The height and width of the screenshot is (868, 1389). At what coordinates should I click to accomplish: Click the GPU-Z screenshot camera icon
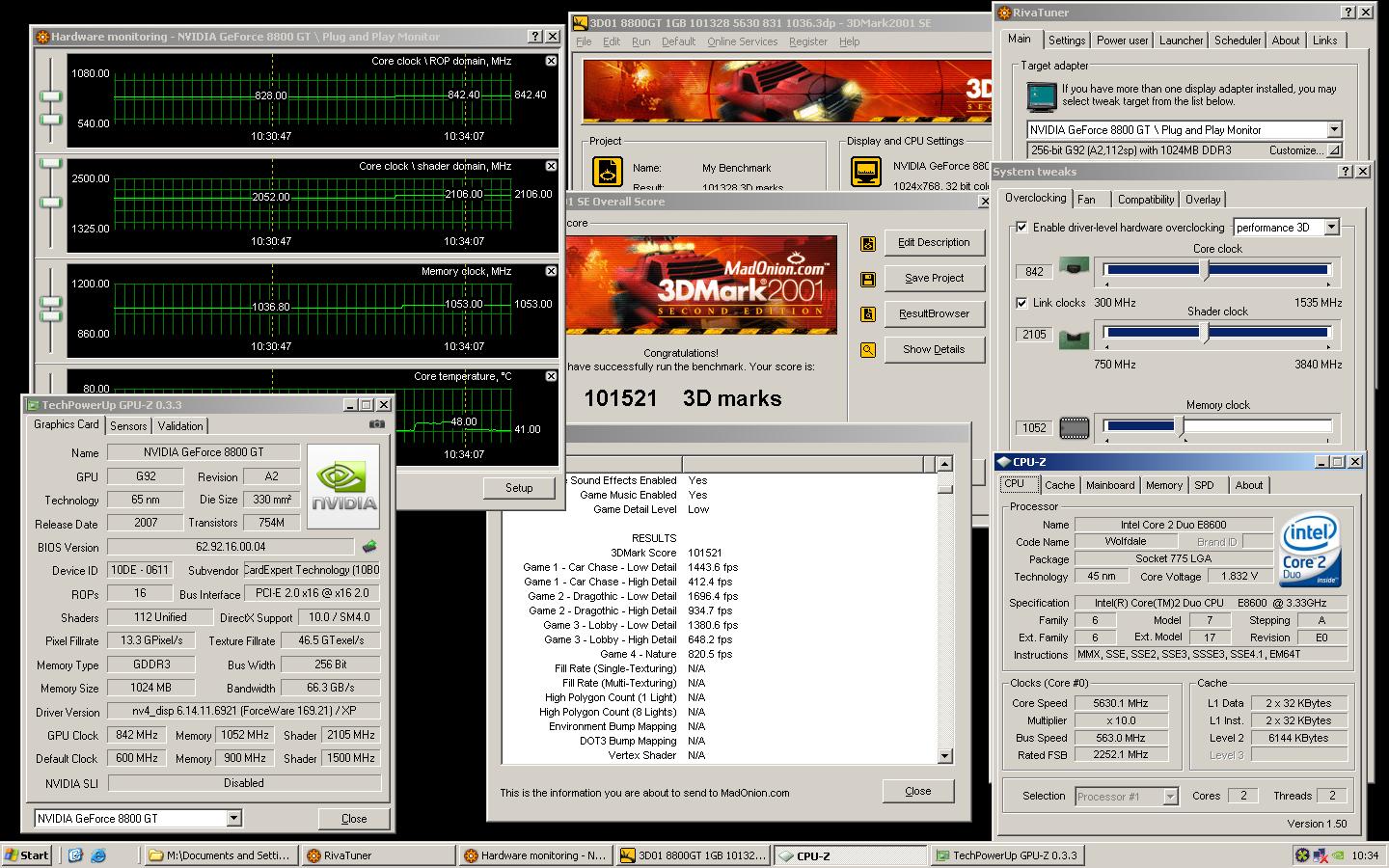coord(376,424)
